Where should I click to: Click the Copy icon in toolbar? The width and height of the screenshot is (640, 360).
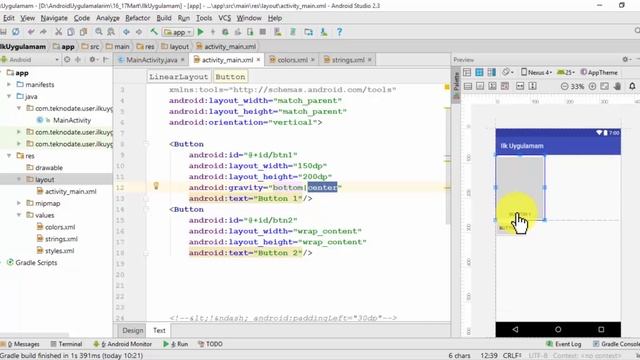tap(71, 32)
